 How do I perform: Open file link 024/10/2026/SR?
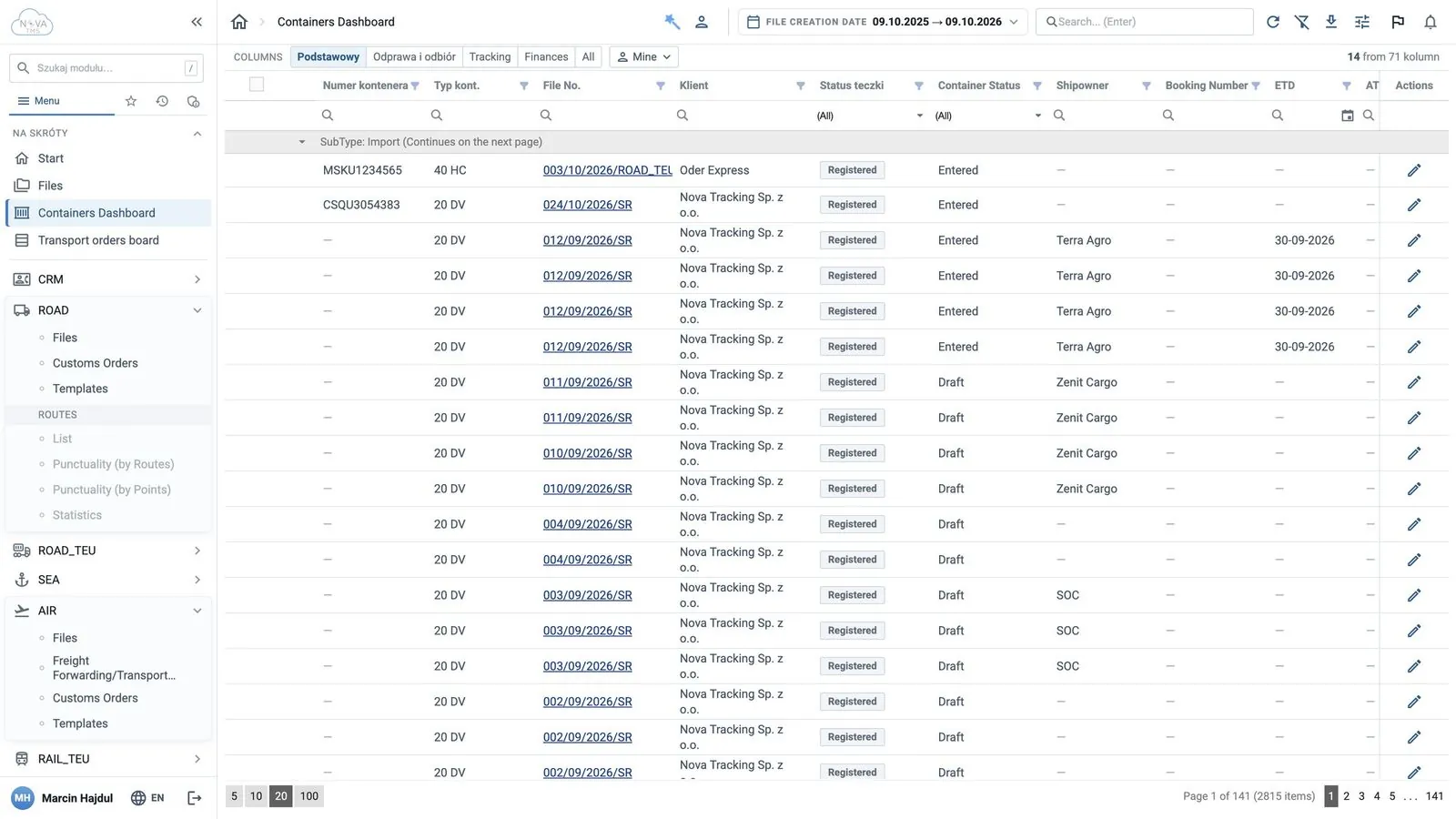pyautogui.click(x=587, y=205)
